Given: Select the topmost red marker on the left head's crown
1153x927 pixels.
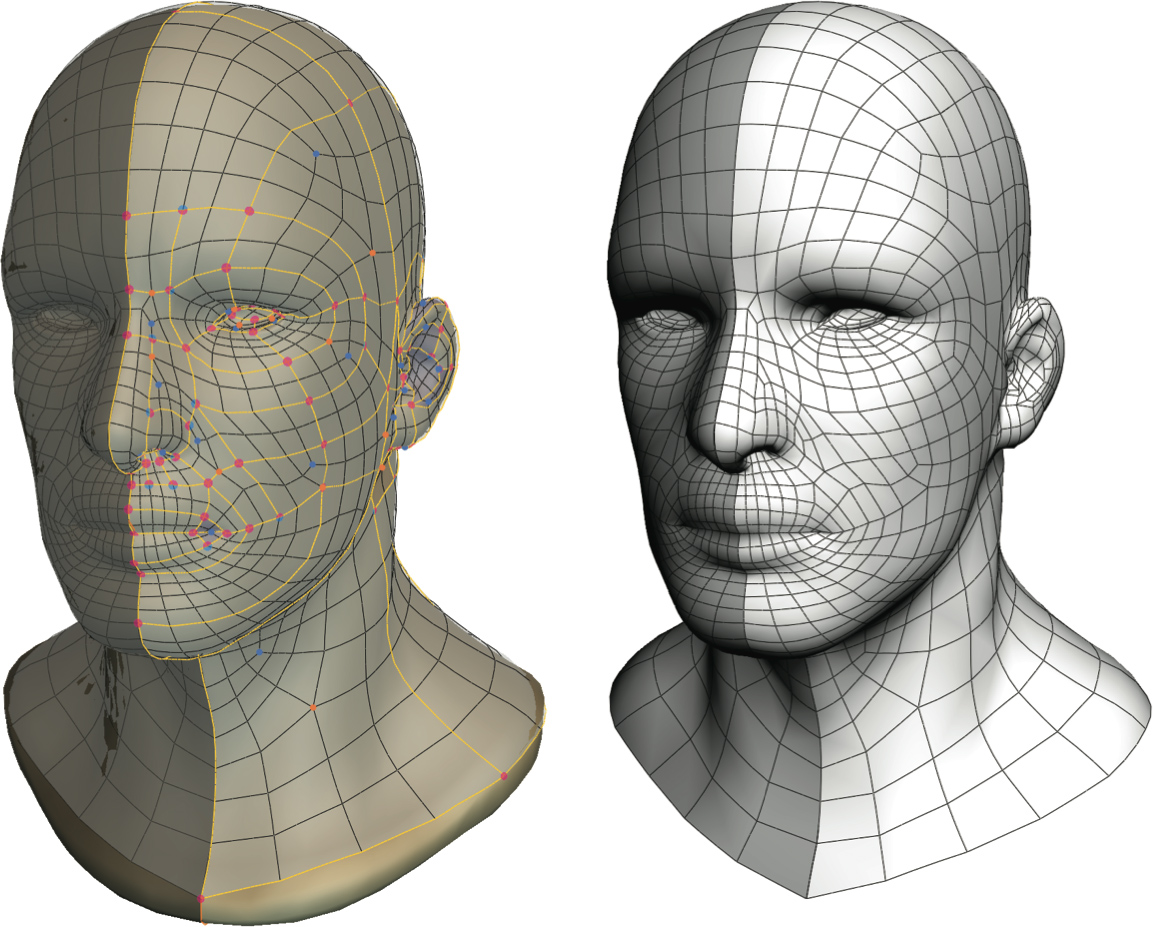Looking at the screenshot, I should pos(349,103).
